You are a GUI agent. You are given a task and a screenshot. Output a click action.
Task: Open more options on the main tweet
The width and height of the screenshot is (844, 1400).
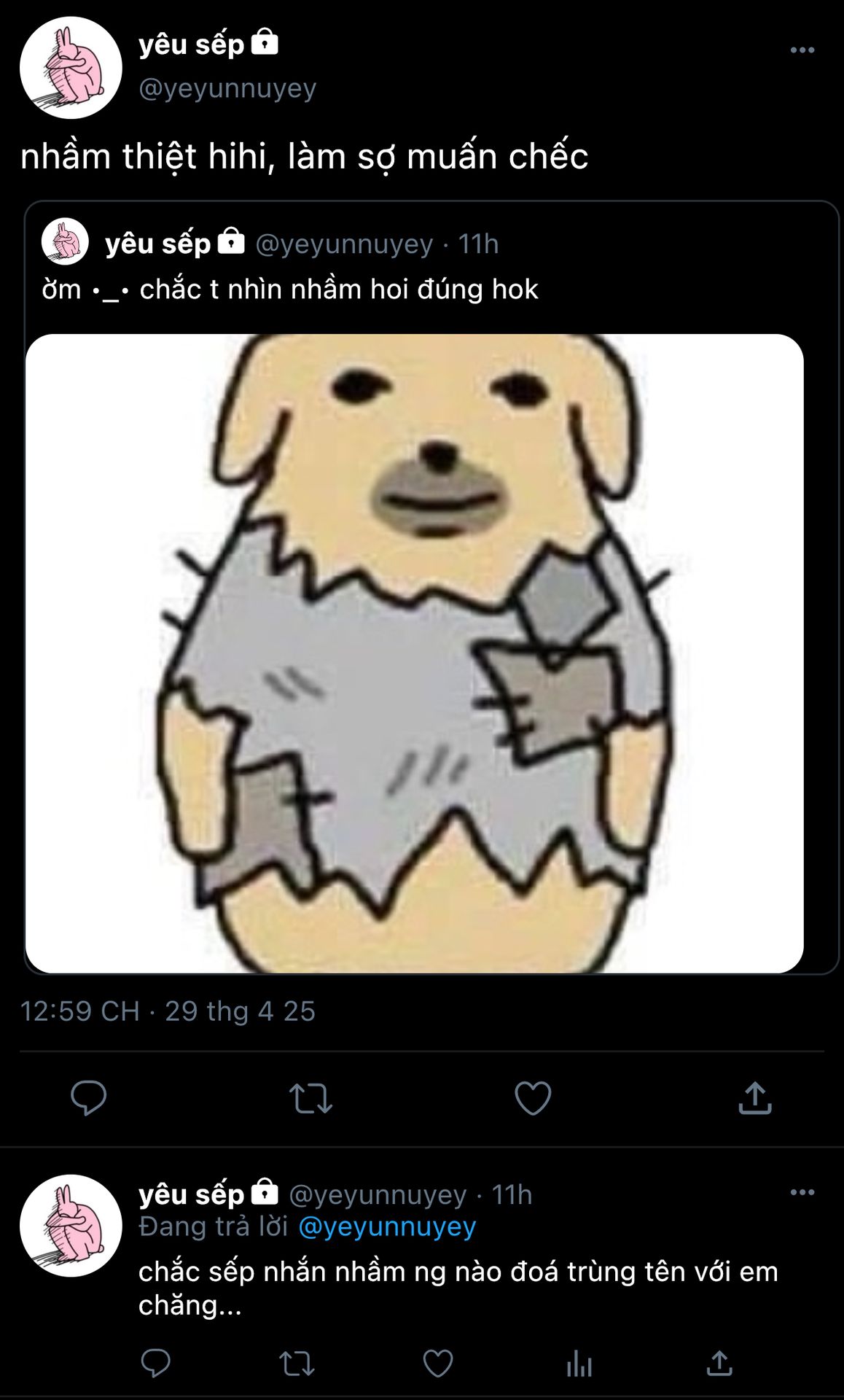pyautogui.click(x=802, y=50)
